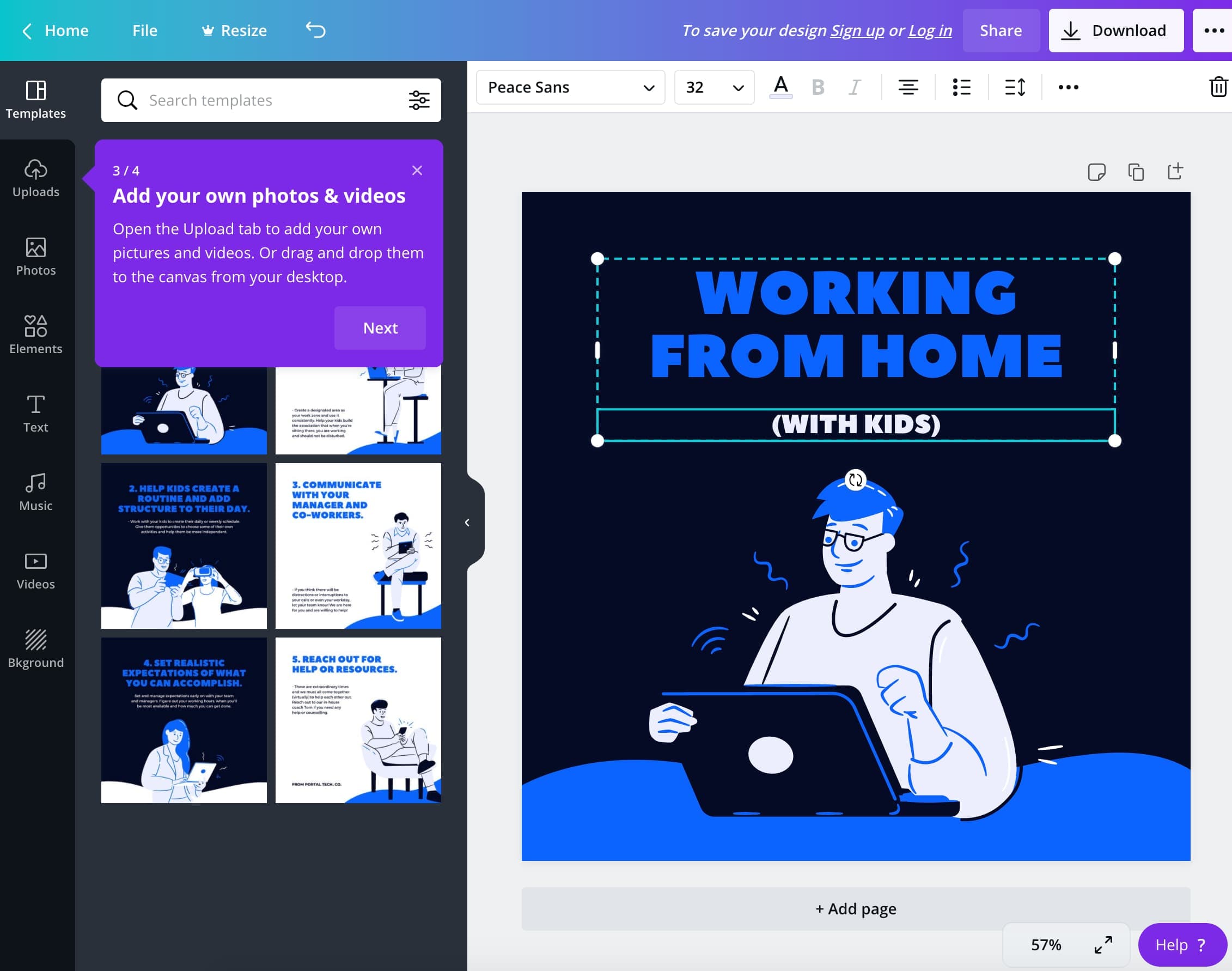The height and width of the screenshot is (971, 1232).
Task: Open the top bar more options menu
Action: pyautogui.click(x=1214, y=31)
